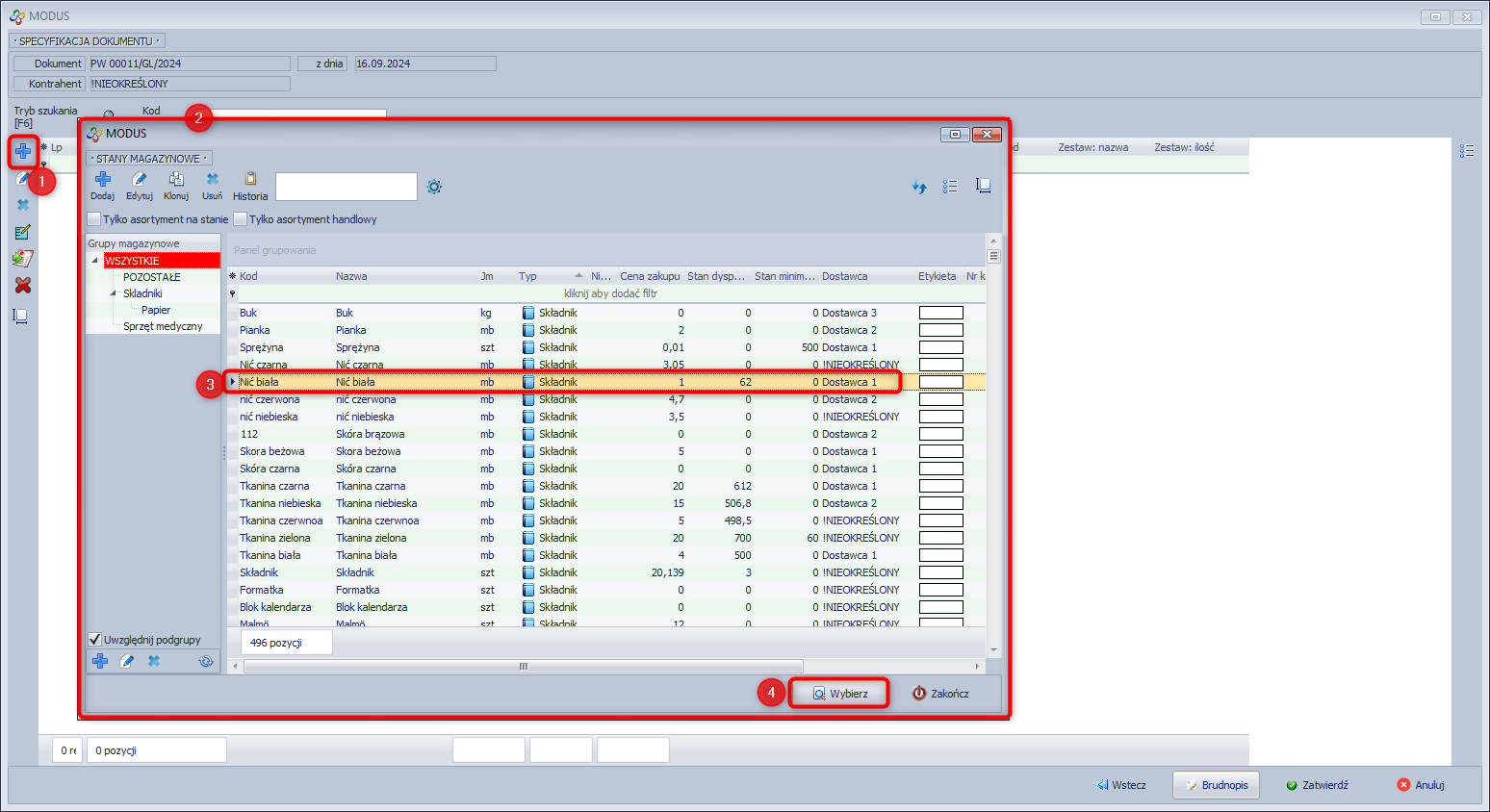This screenshot has height=812, width=1490.
Task: Click the Zatwierdź button
Action: tap(1317, 785)
